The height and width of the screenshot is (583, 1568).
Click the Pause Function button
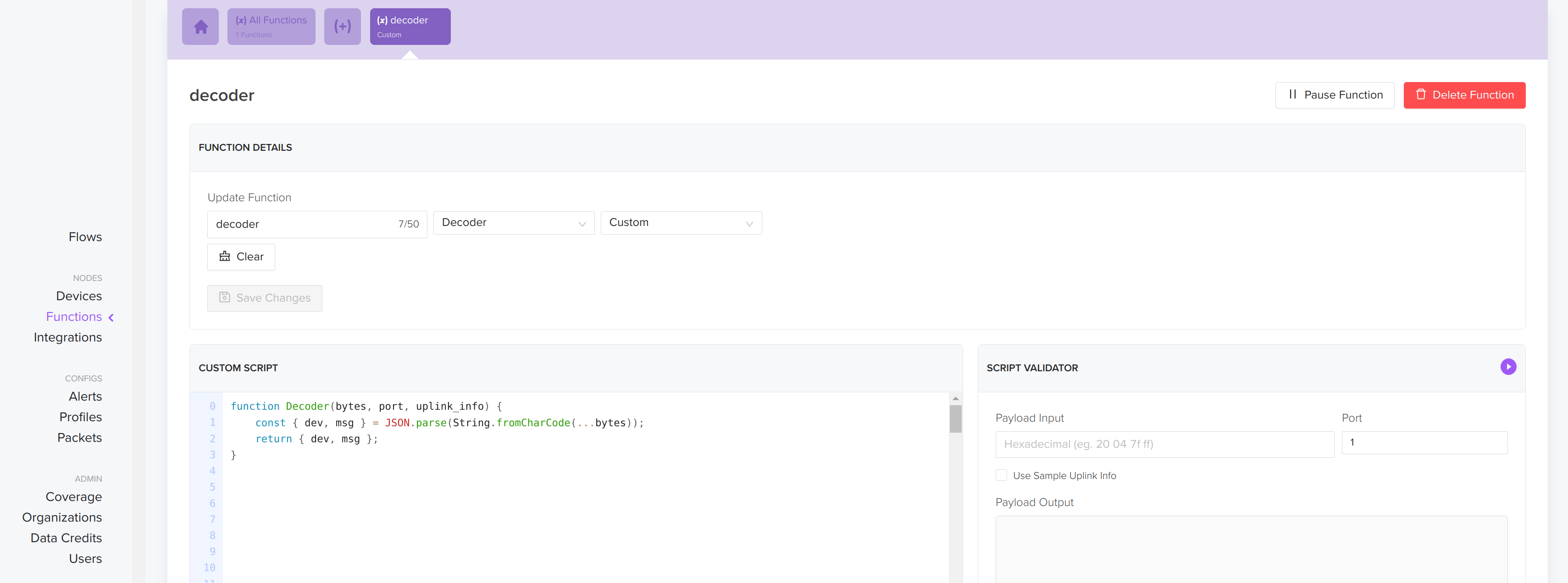1334,95
